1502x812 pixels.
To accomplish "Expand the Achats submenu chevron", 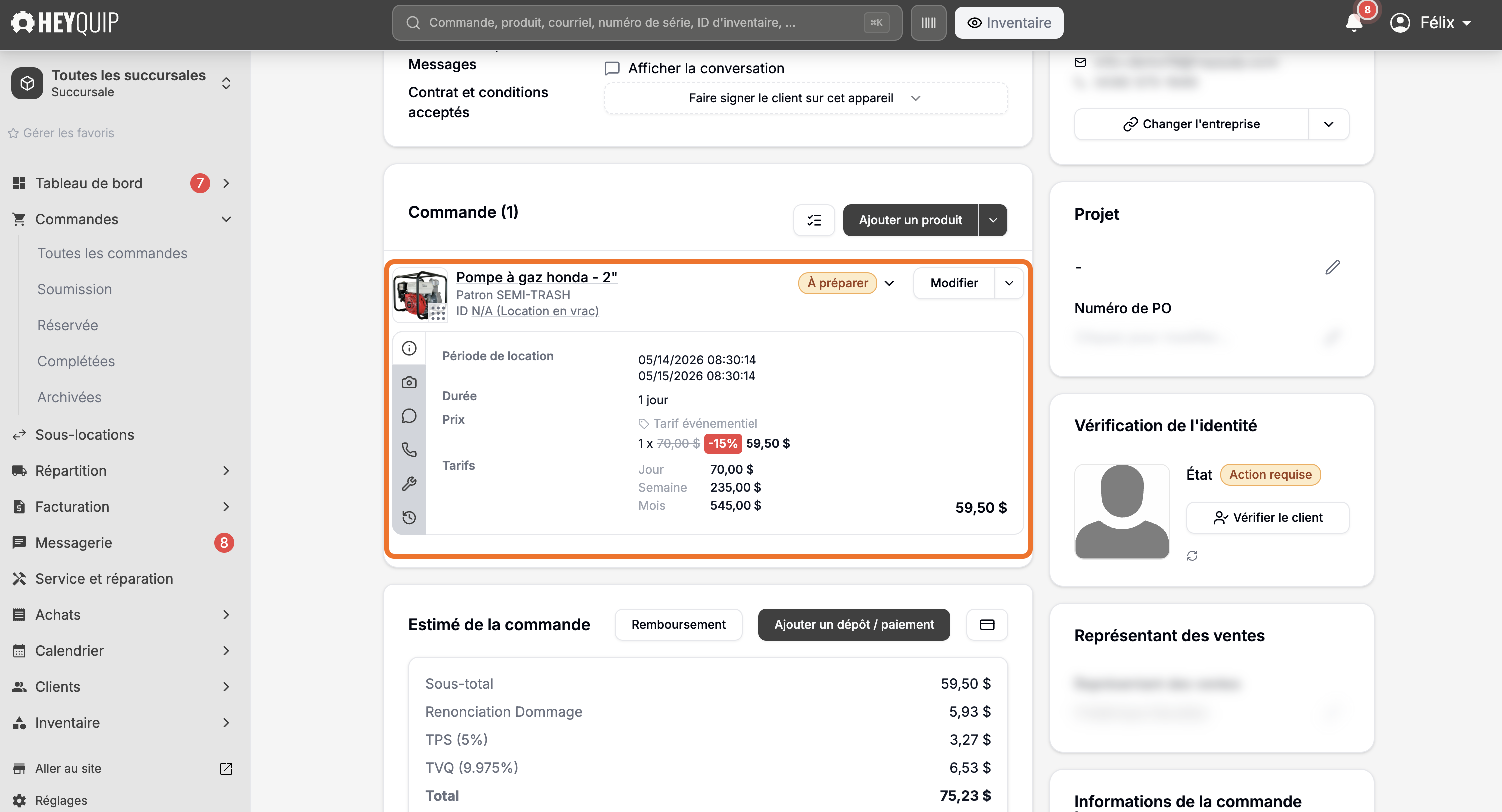I will coord(226,615).
